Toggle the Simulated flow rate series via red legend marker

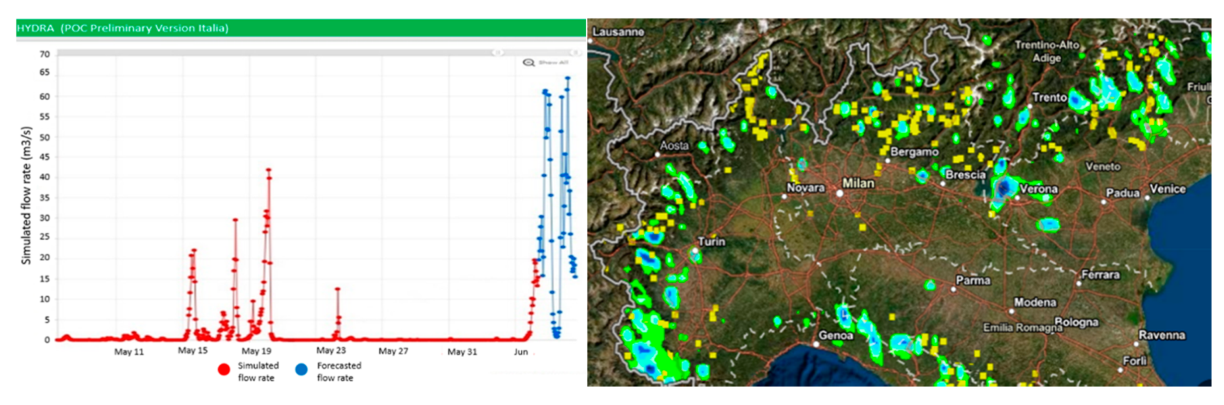click(223, 370)
